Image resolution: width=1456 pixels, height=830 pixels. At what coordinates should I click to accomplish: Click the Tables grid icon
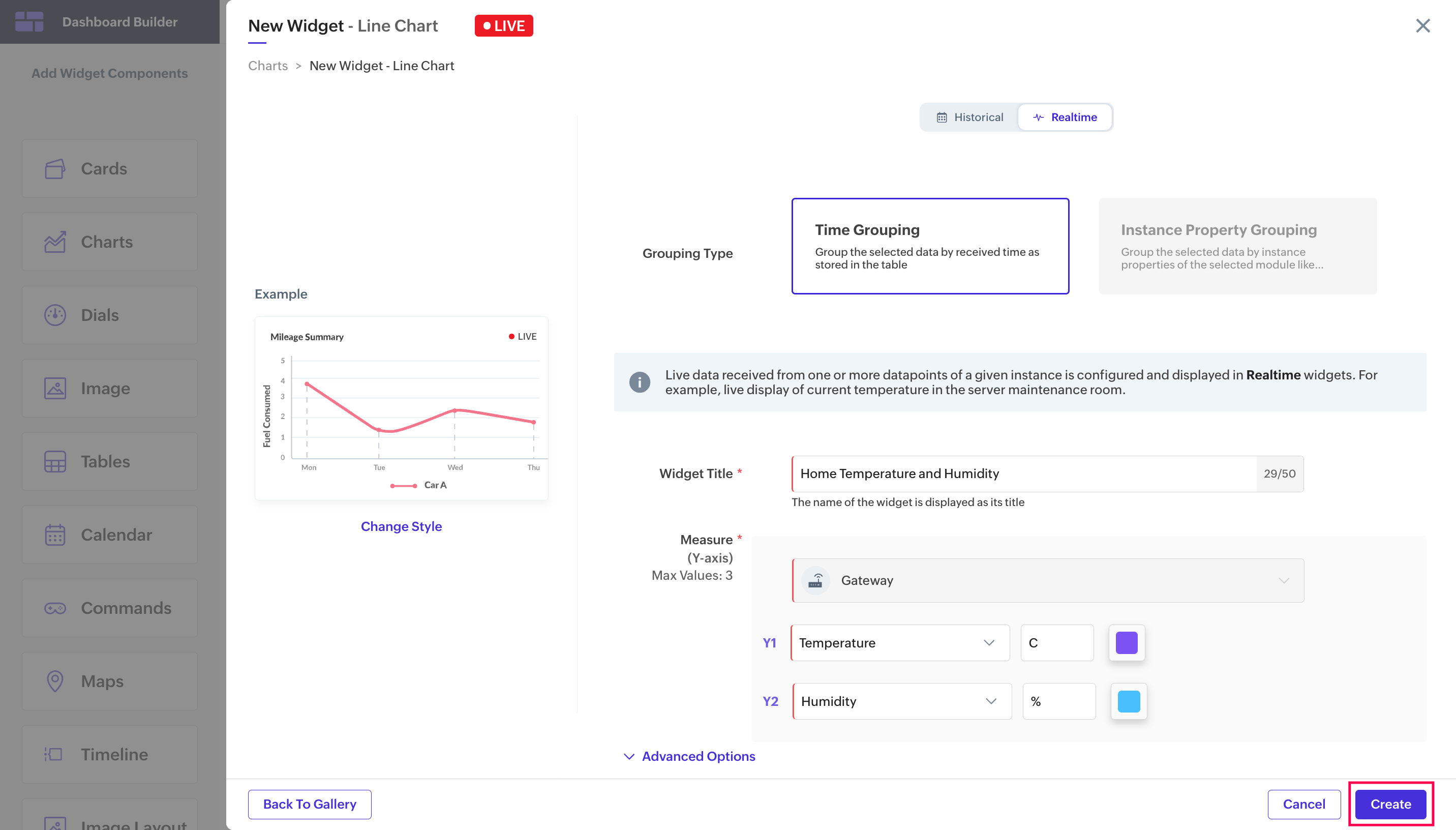tap(55, 462)
